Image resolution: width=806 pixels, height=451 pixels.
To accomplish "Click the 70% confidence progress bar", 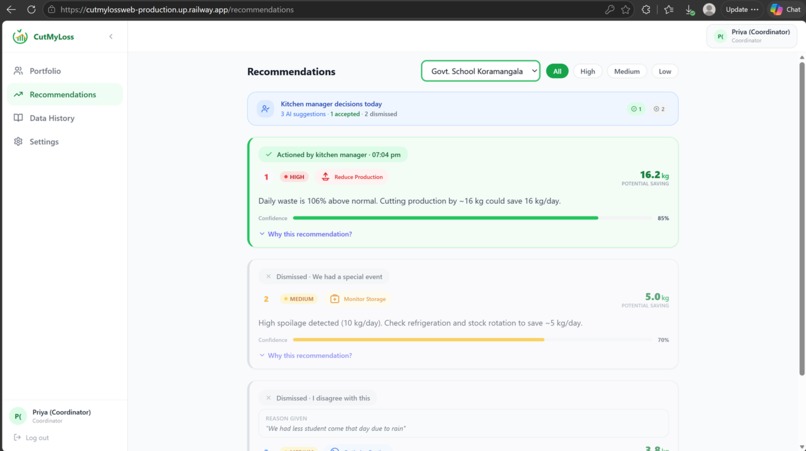I will click(x=472, y=340).
